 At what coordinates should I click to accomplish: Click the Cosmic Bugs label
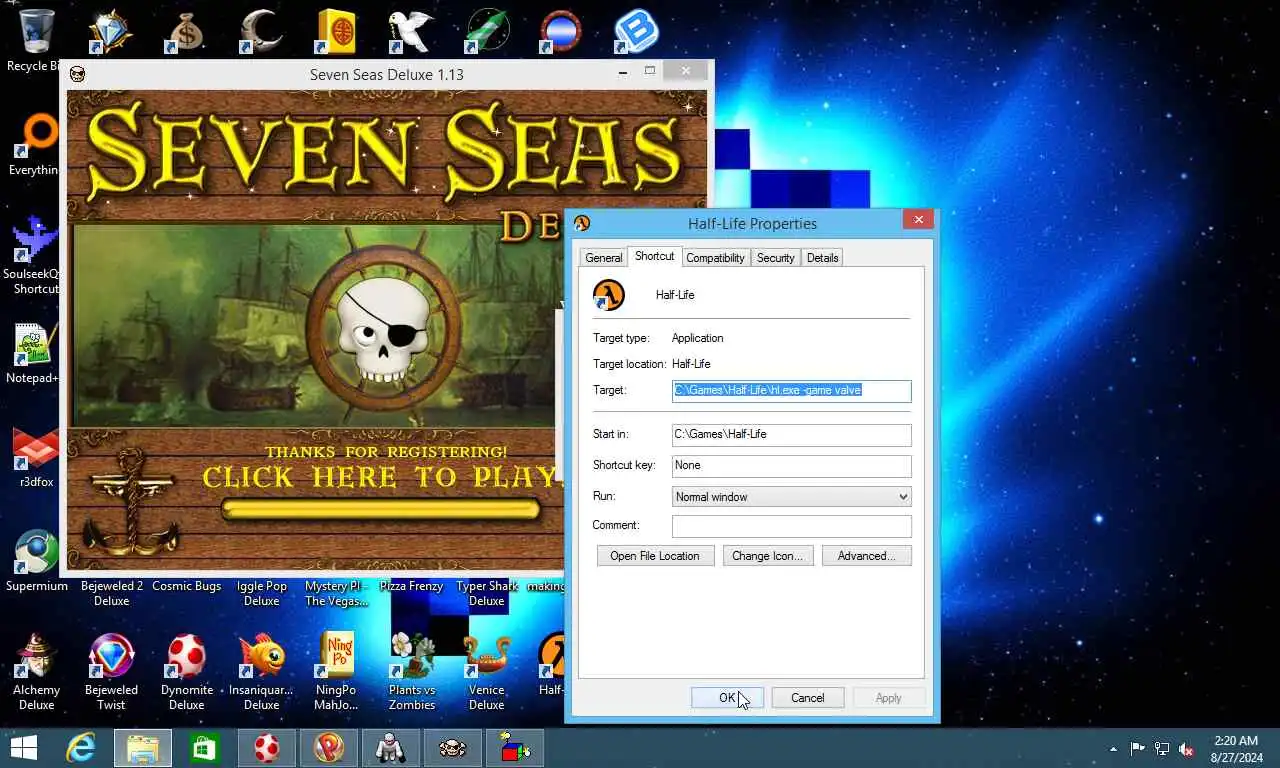click(187, 586)
